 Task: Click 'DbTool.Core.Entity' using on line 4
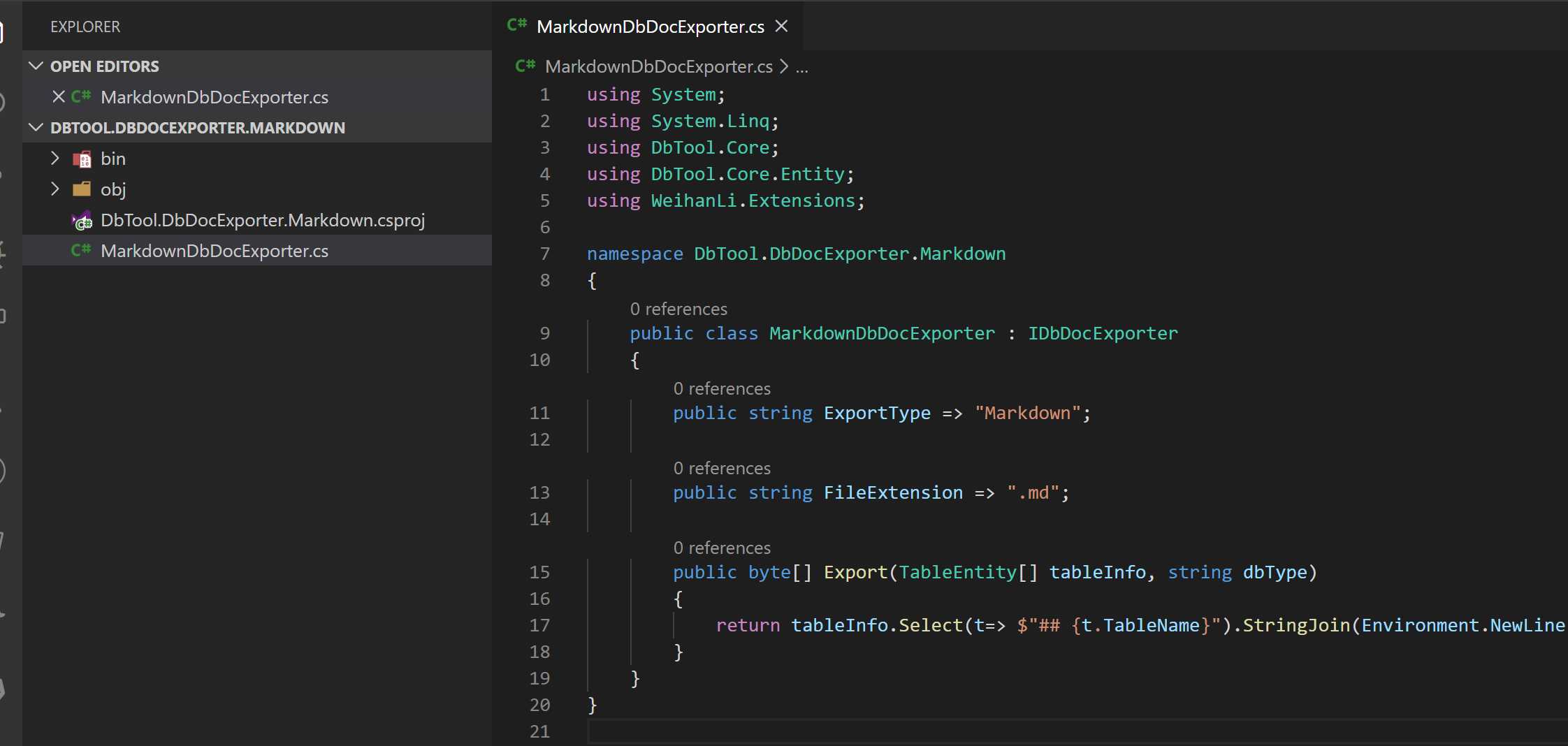point(748,174)
